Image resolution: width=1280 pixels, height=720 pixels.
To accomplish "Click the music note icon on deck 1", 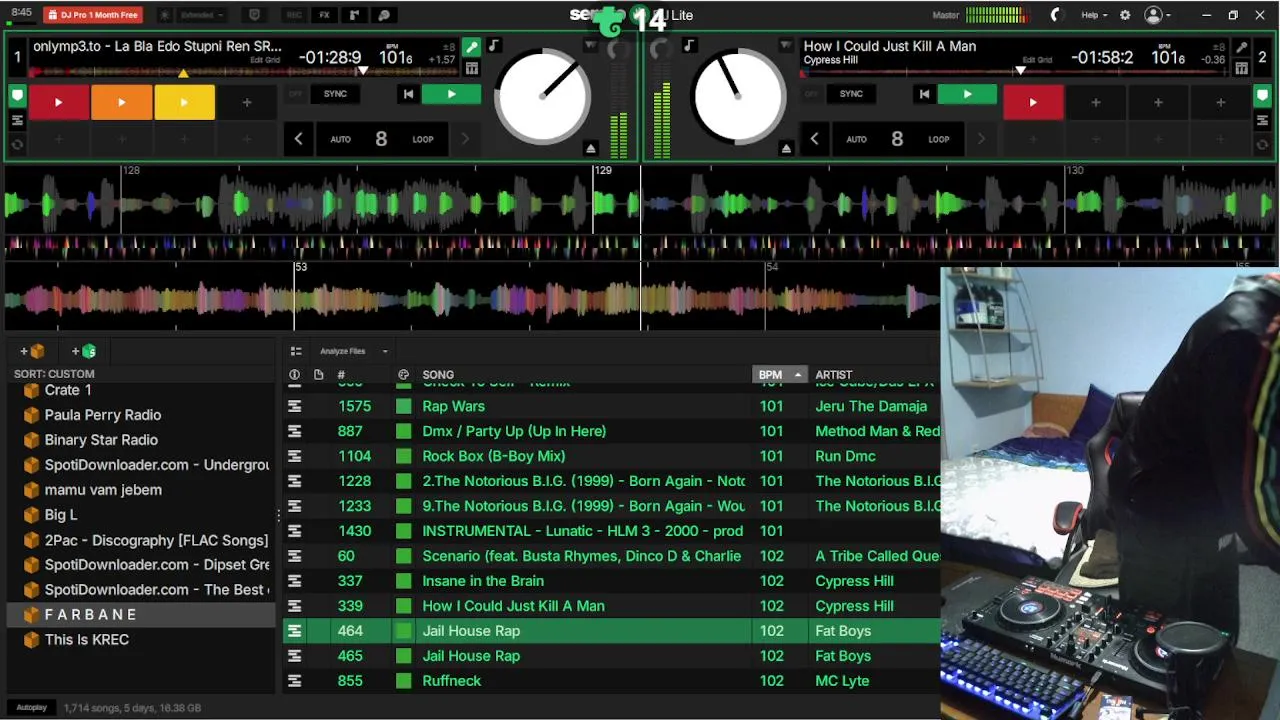I will coord(493,46).
